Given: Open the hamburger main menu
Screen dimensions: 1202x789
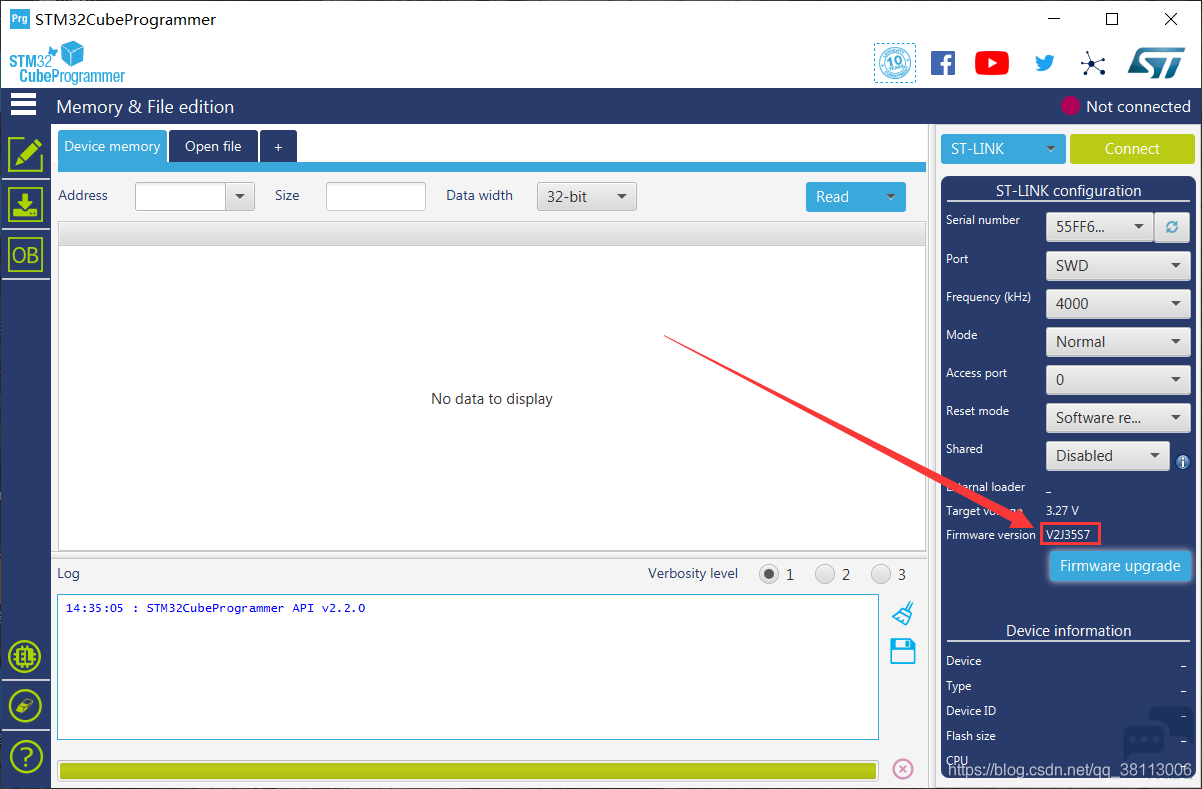Looking at the screenshot, I should [23, 105].
